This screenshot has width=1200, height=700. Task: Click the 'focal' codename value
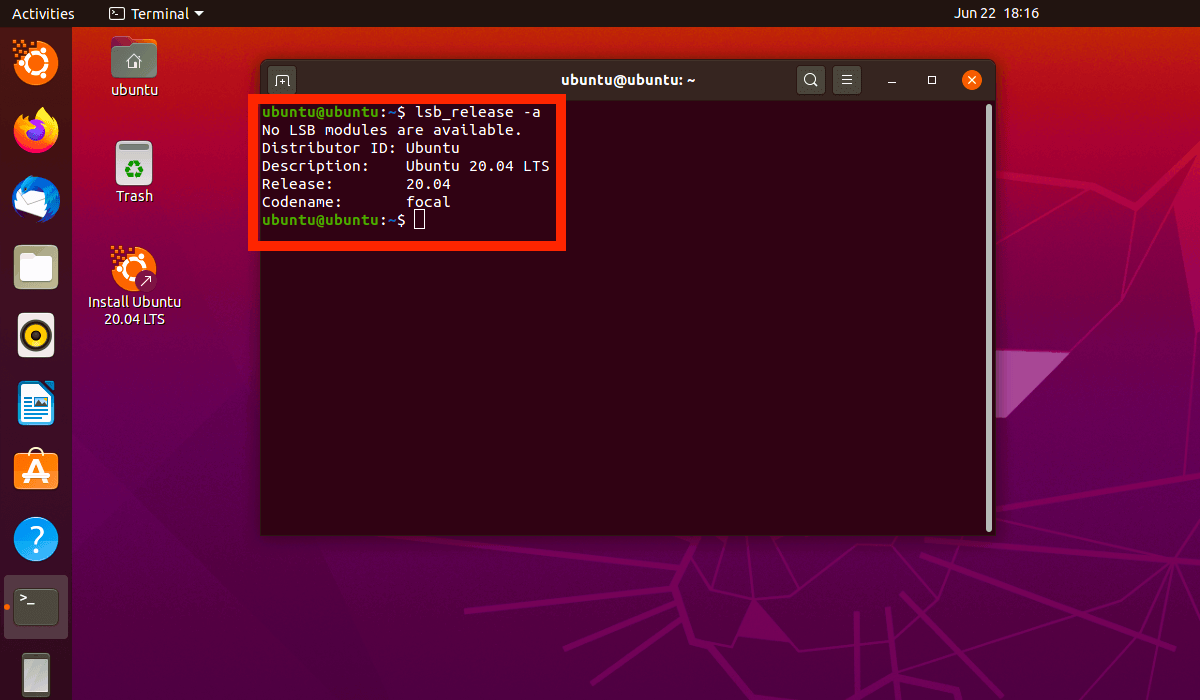[428, 202]
